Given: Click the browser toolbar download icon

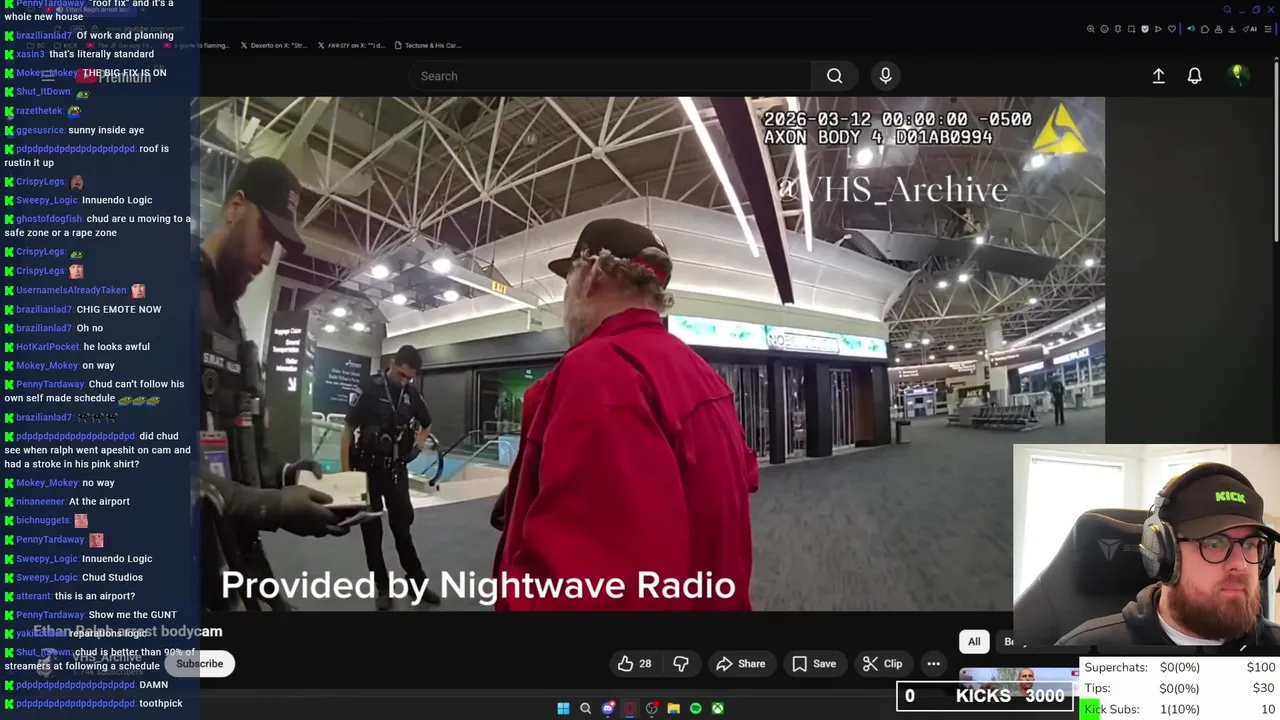Looking at the screenshot, I should [1232, 29].
